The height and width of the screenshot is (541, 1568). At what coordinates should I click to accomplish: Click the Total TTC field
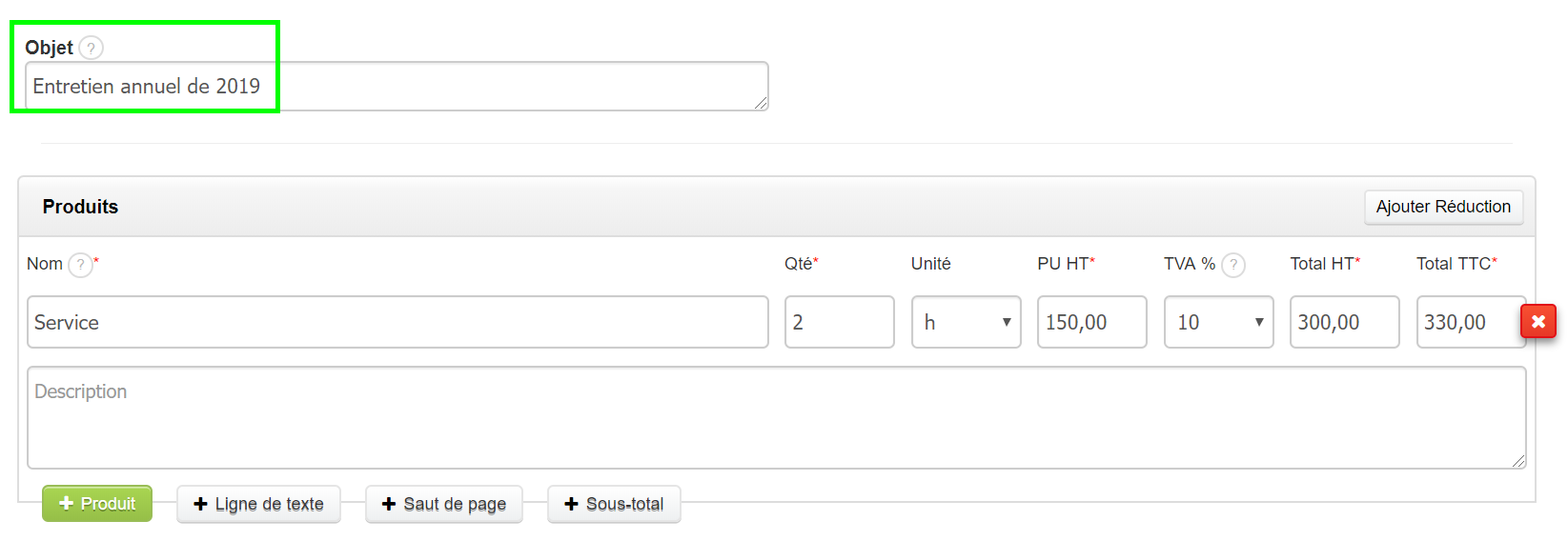click(1468, 322)
